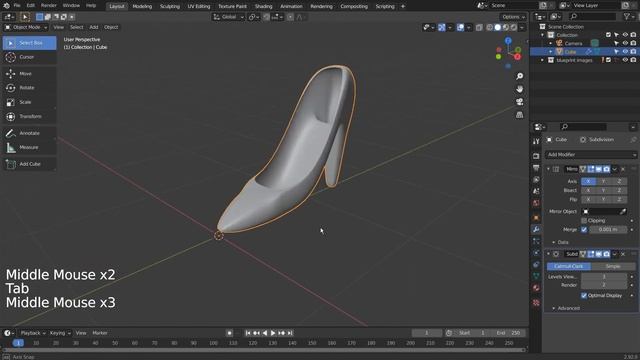This screenshot has height=360, width=640.
Task: Open the Playback dropdown in timeline
Action: tap(33, 333)
